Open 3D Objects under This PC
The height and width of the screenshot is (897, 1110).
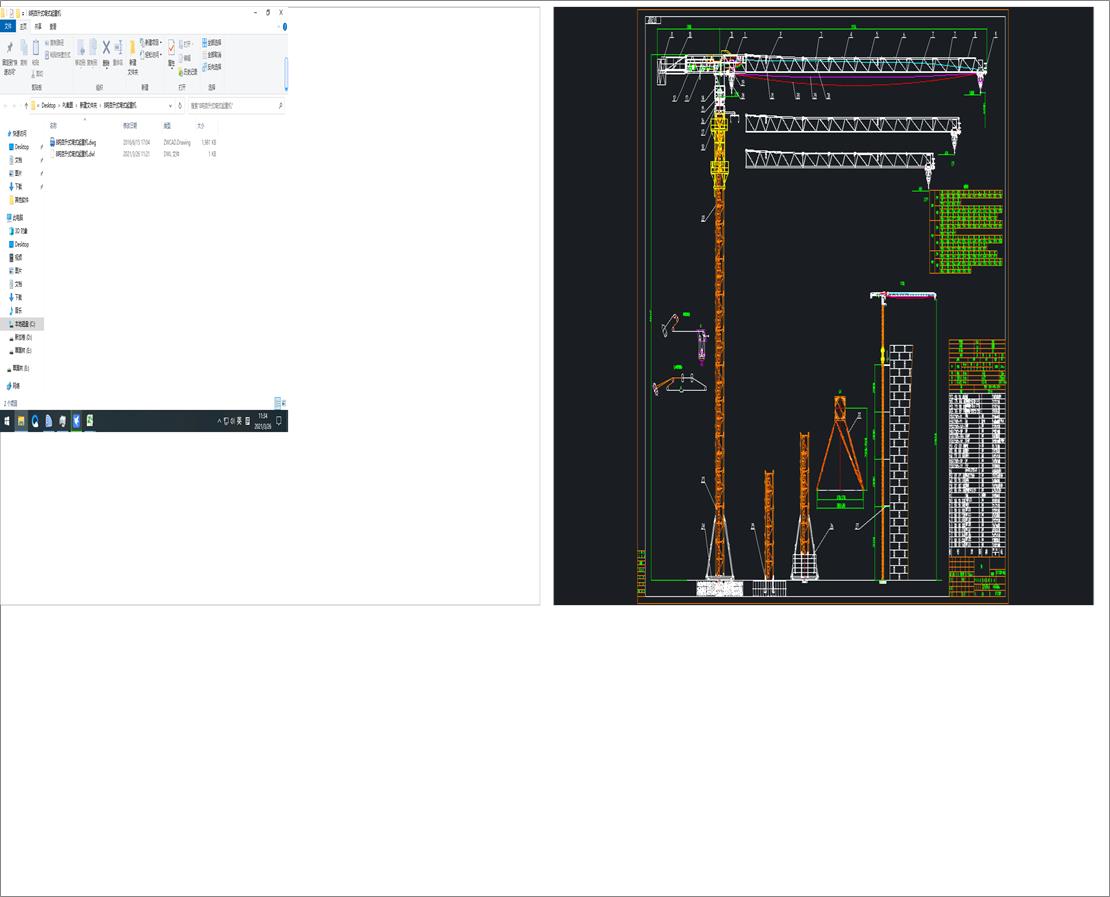point(18,231)
